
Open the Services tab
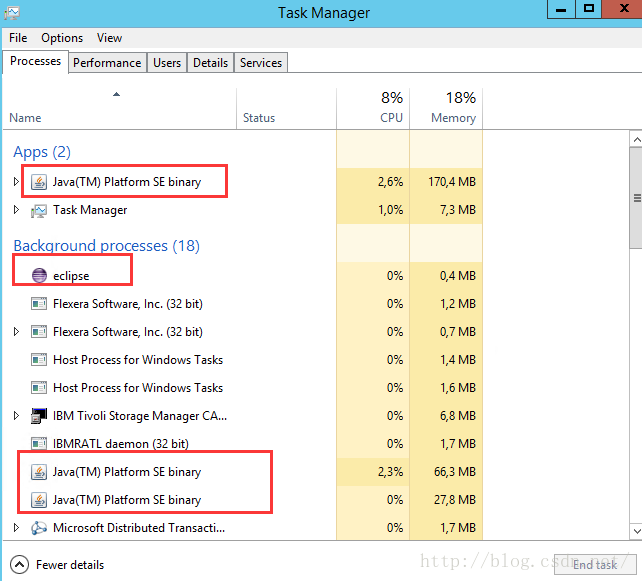point(261,63)
